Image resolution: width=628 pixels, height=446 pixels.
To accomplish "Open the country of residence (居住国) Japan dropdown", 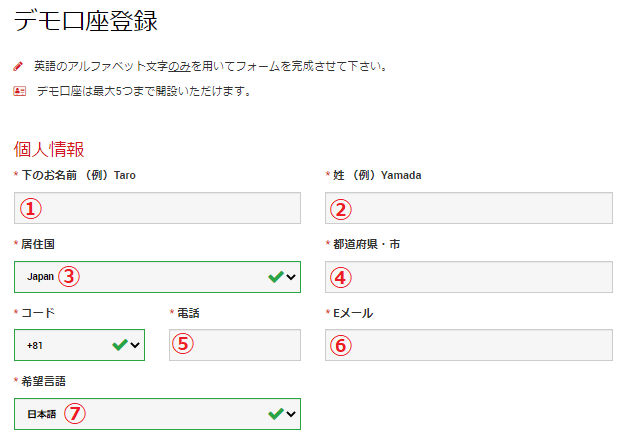I will [x=157, y=277].
